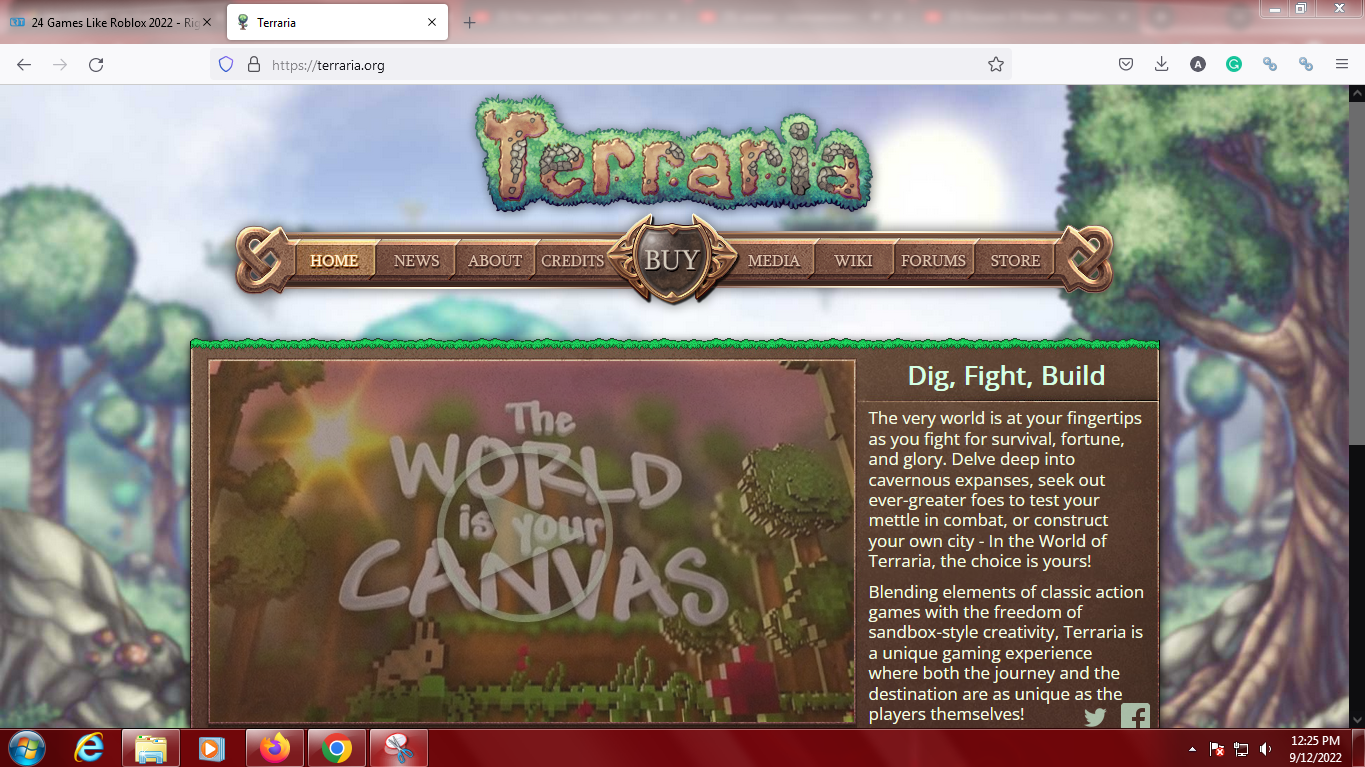Close the 24 Games Like Roblox tab

207,22
